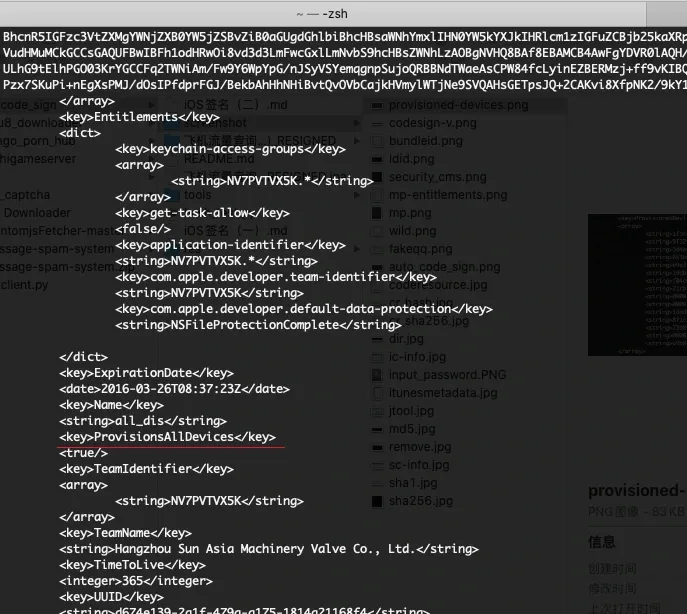Click the dir.jpg file icon
The image size is (687, 614).
pos(377,339)
